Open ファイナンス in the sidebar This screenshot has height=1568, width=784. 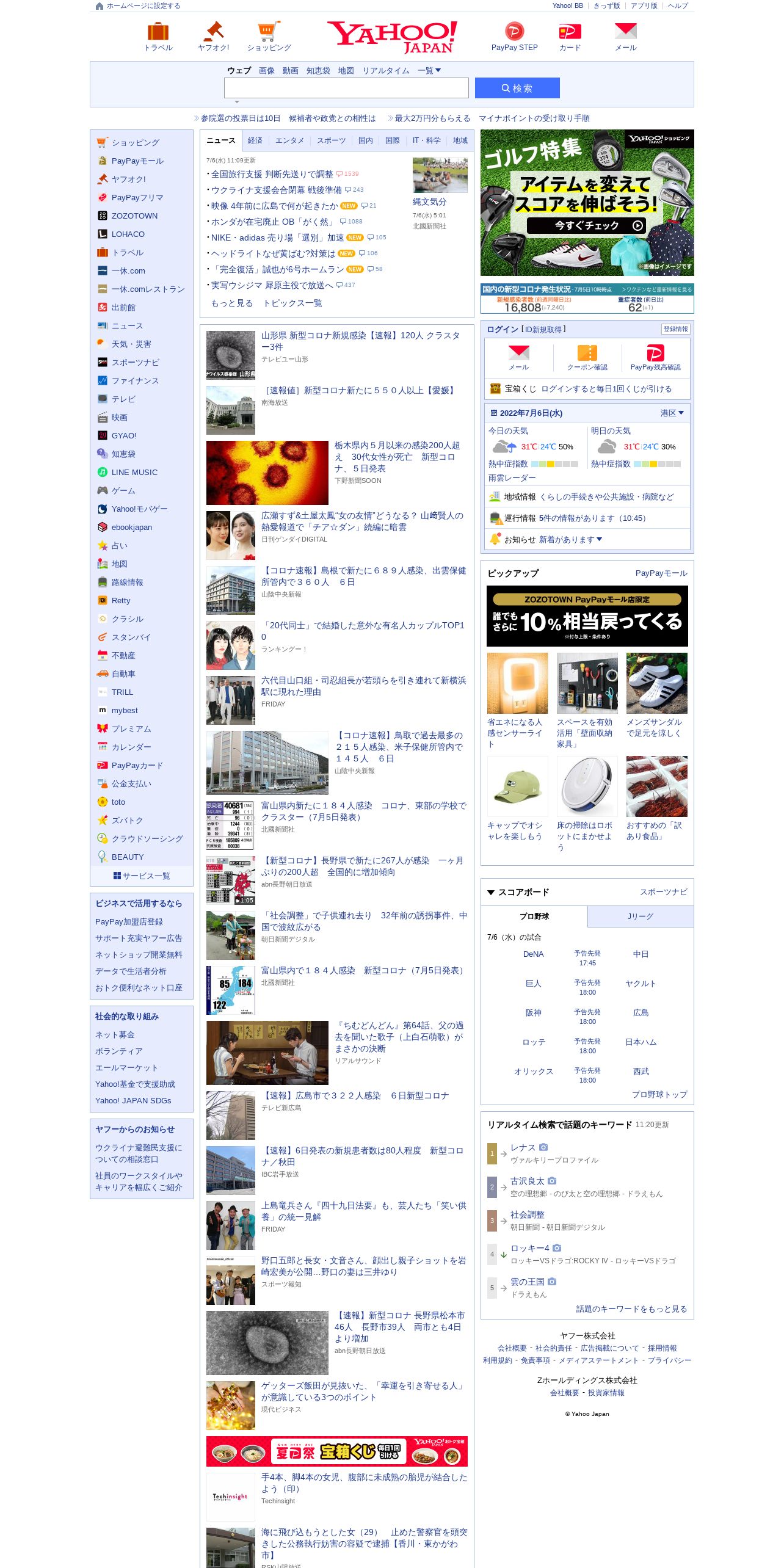pyautogui.click(x=135, y=380)
